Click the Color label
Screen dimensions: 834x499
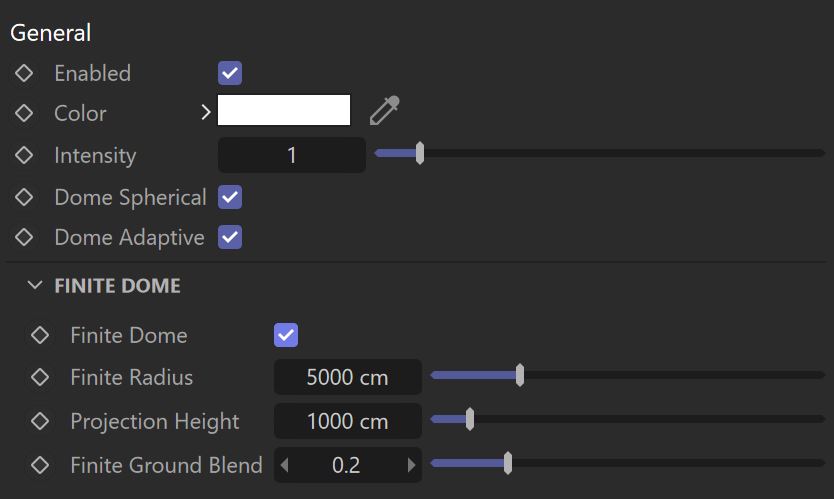80,113
